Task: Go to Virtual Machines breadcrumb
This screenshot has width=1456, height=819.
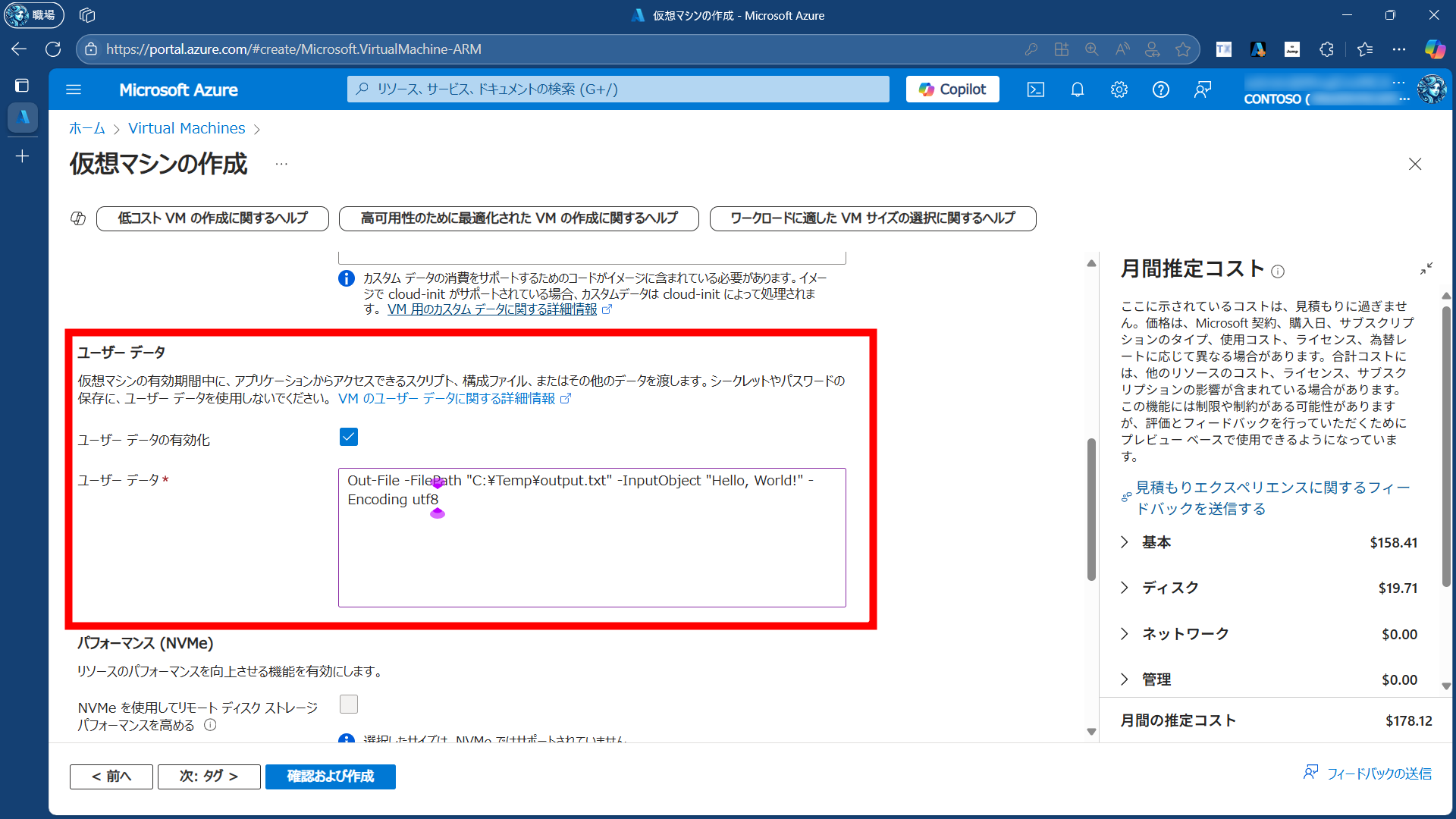Action: click(187, 128)
